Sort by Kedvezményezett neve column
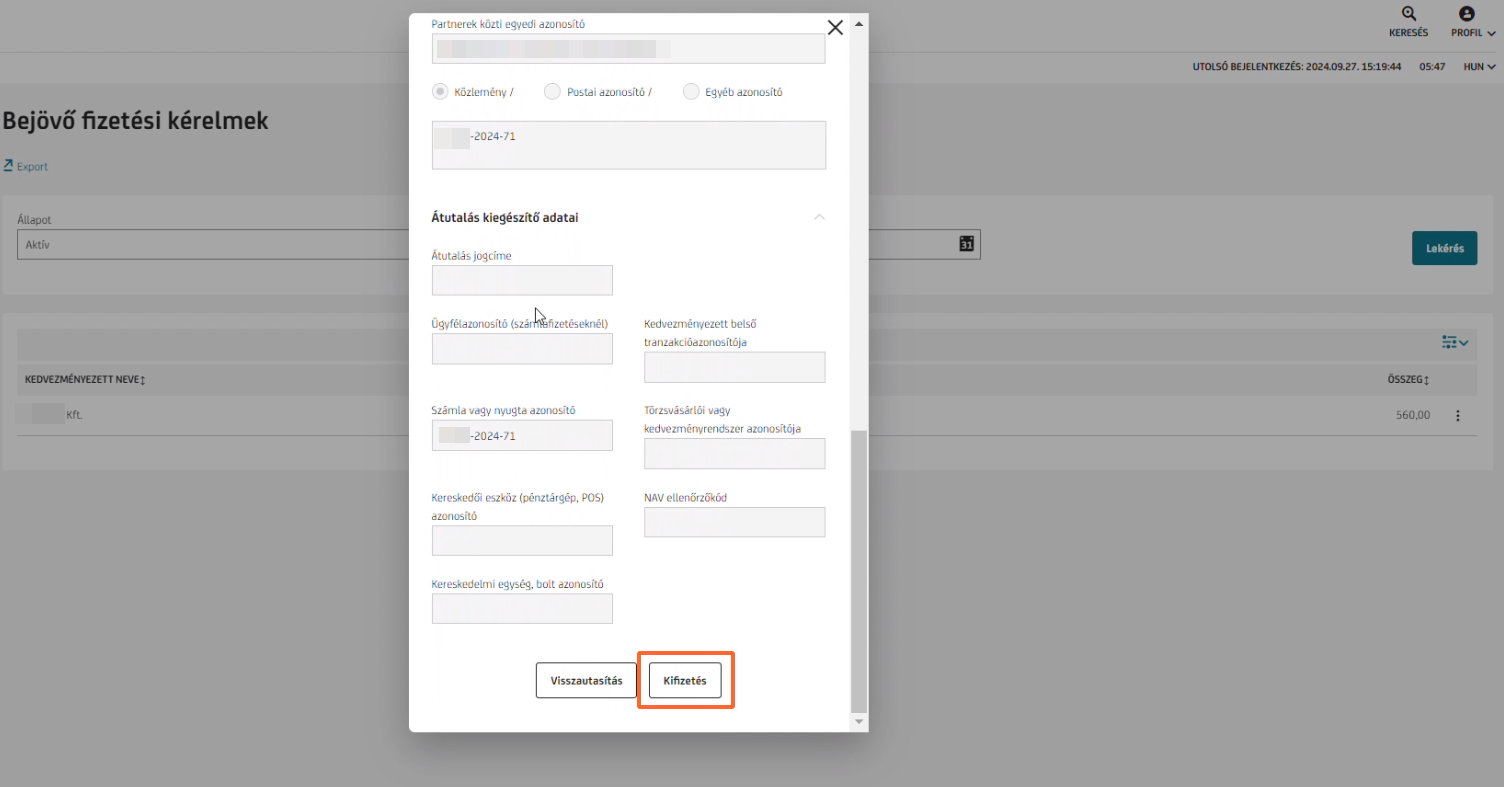1504x787 pixels. point(85,380)
